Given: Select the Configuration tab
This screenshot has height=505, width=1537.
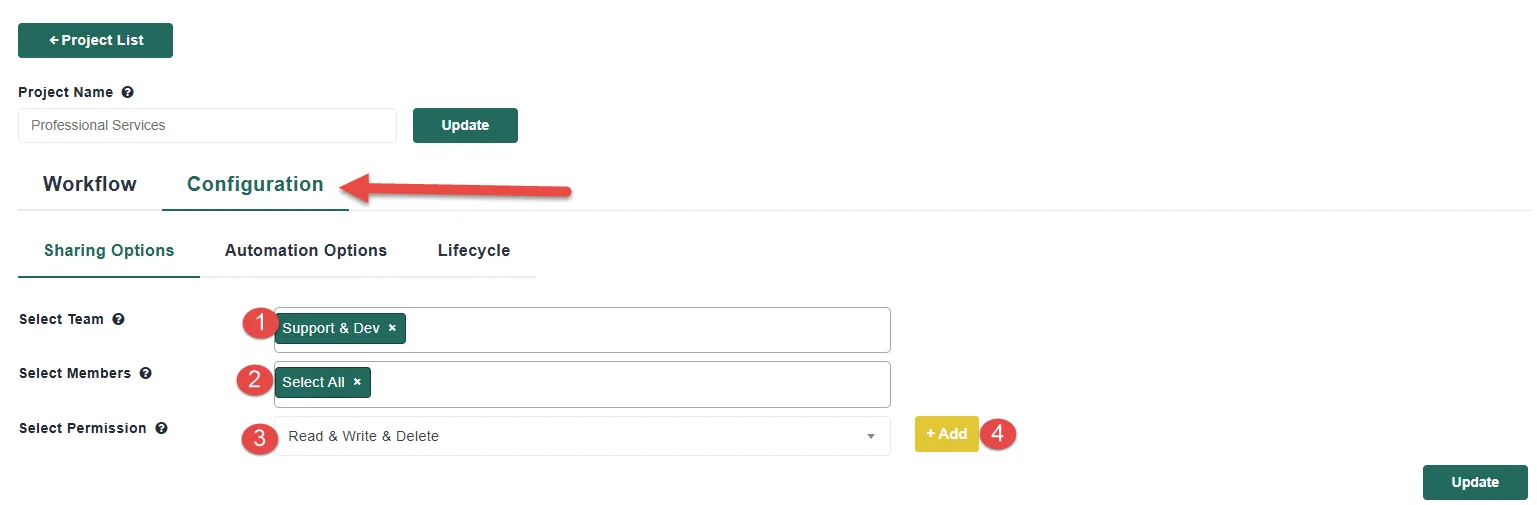Looking at the screenshot, I should coord(255,184).
